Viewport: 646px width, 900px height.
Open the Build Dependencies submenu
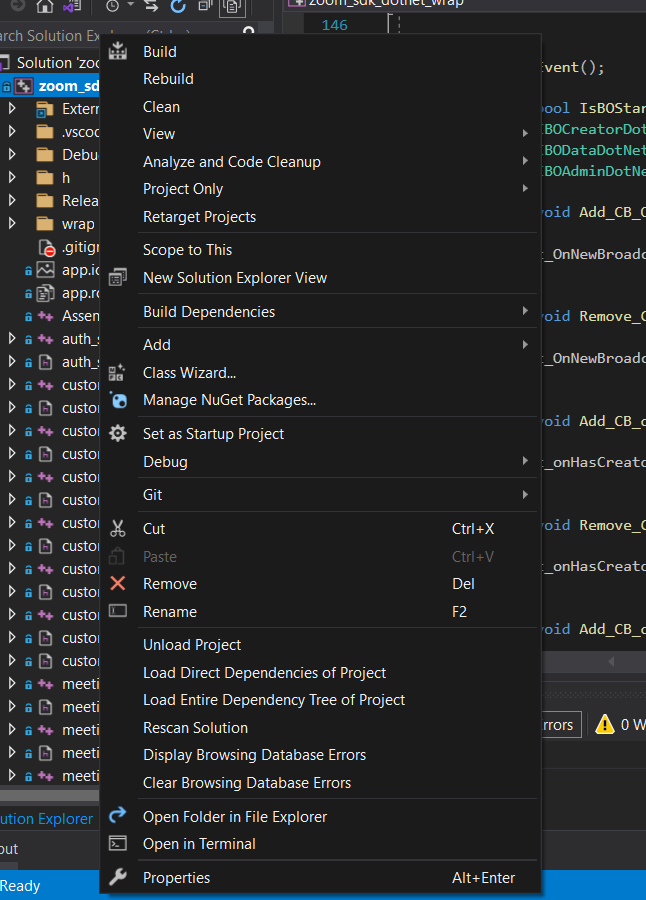[320, 312]
